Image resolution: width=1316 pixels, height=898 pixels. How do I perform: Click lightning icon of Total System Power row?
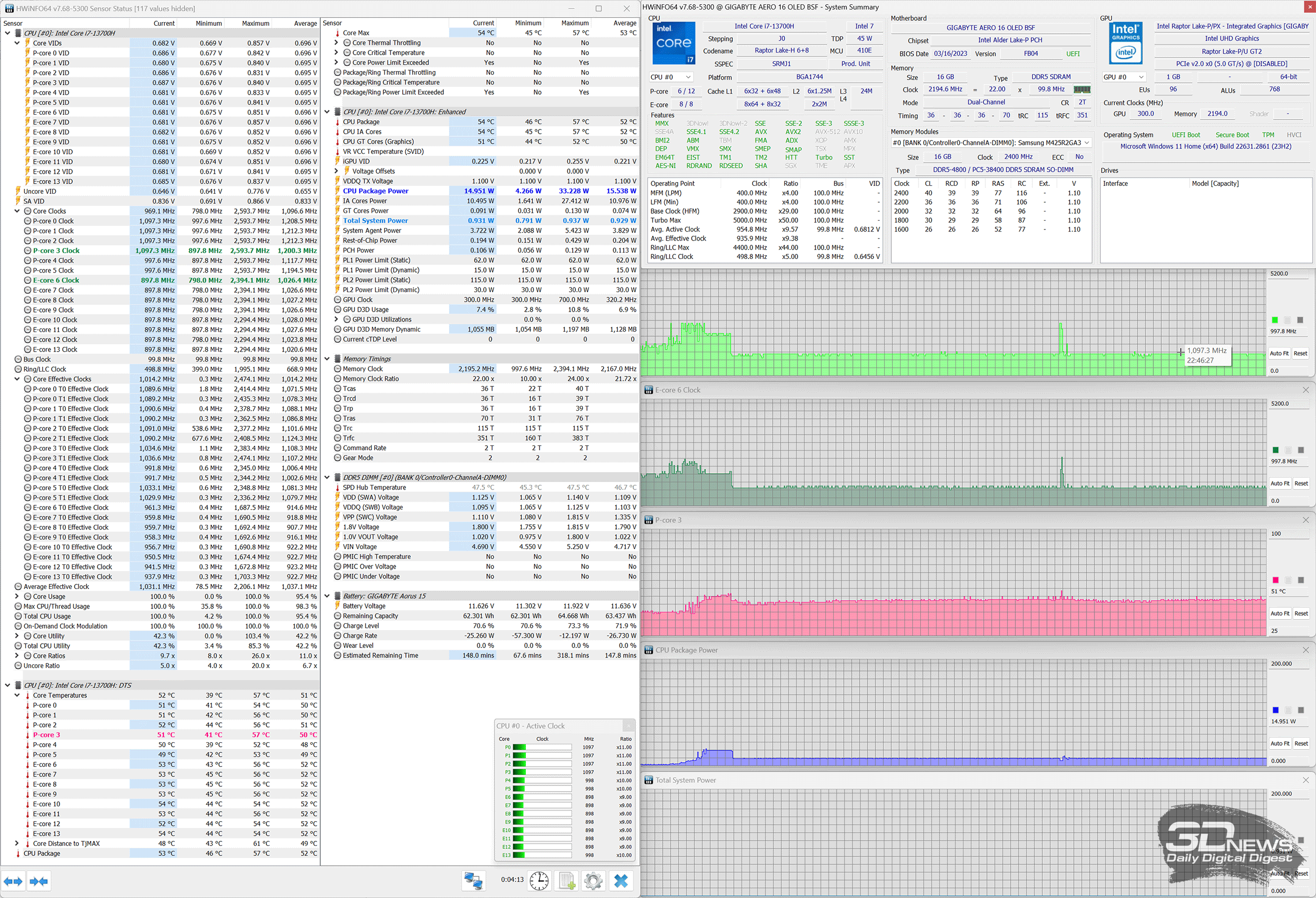click(x=337, y=221)
